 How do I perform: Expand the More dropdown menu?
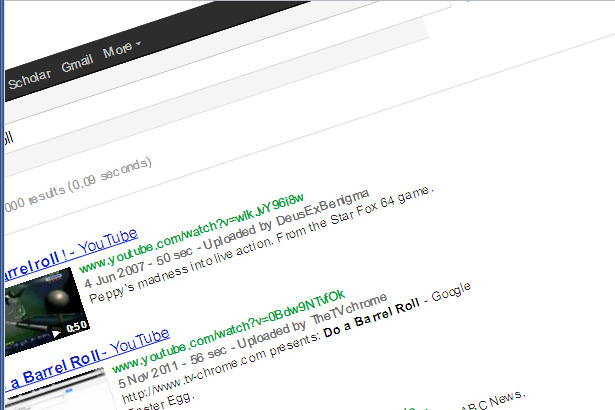[121, 49]
